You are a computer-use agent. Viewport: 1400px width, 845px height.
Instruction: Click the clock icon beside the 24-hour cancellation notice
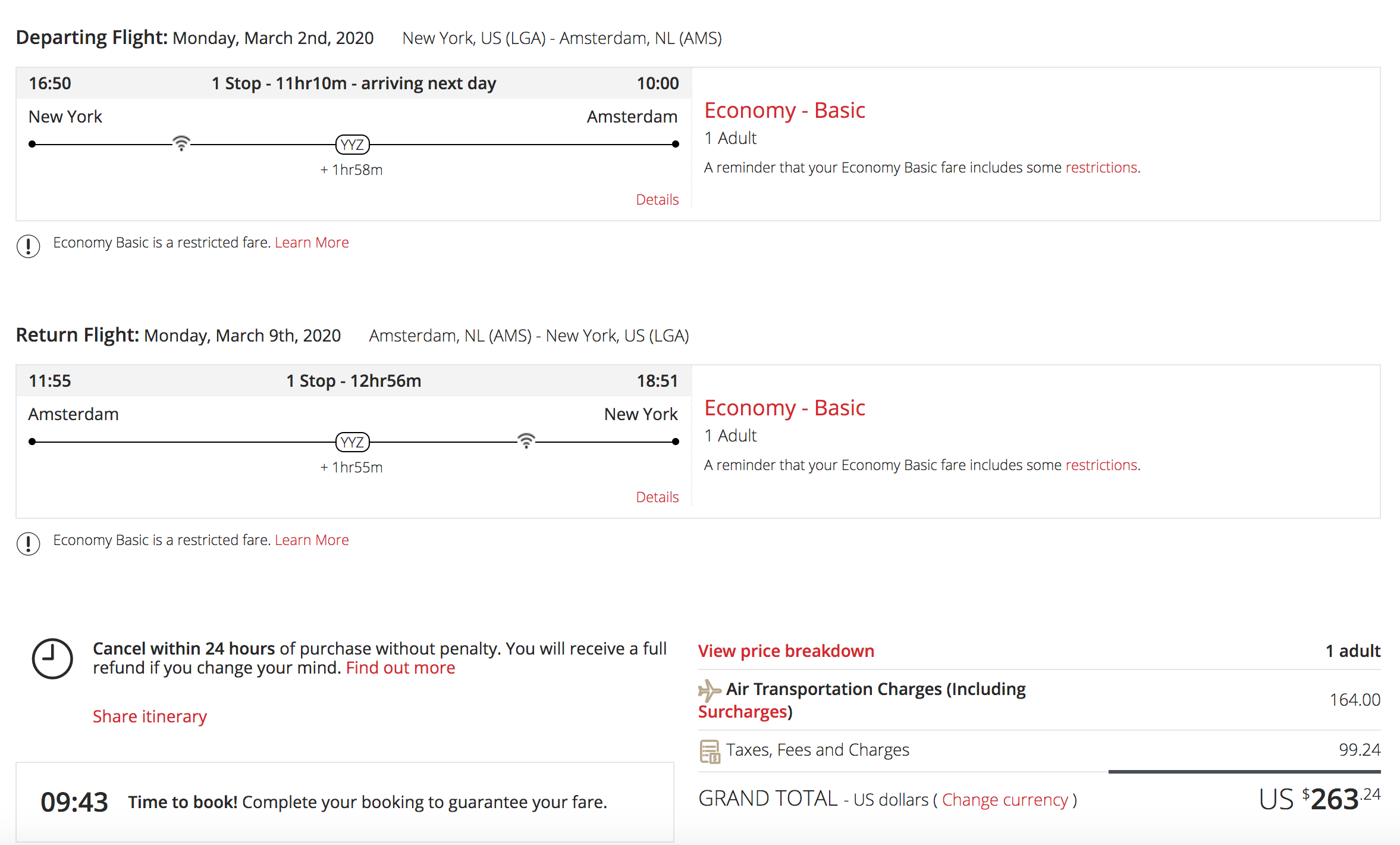point(52,658)
